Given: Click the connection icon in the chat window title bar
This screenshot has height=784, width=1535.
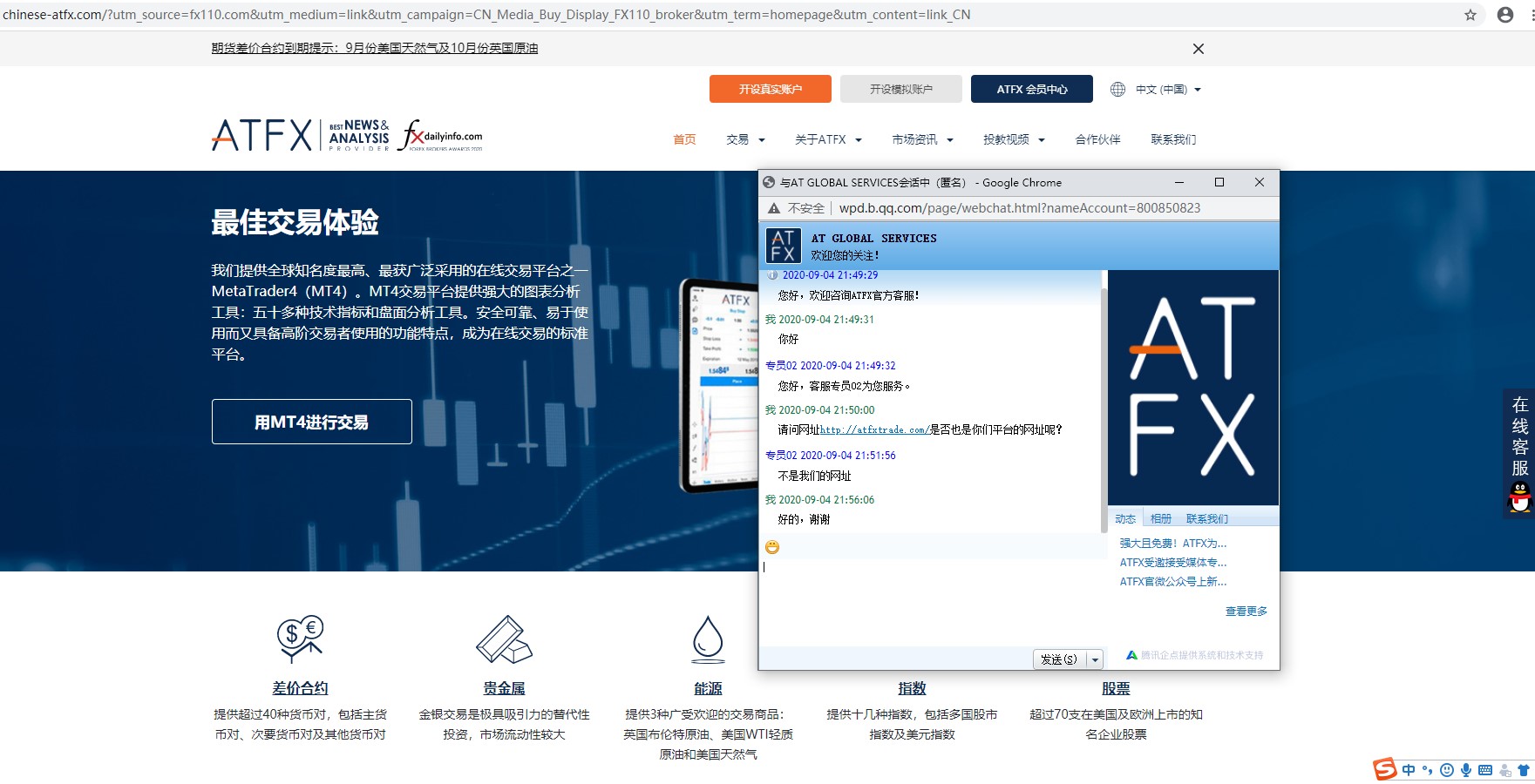Looking at the screenshot, I should [x=769, y=183].
